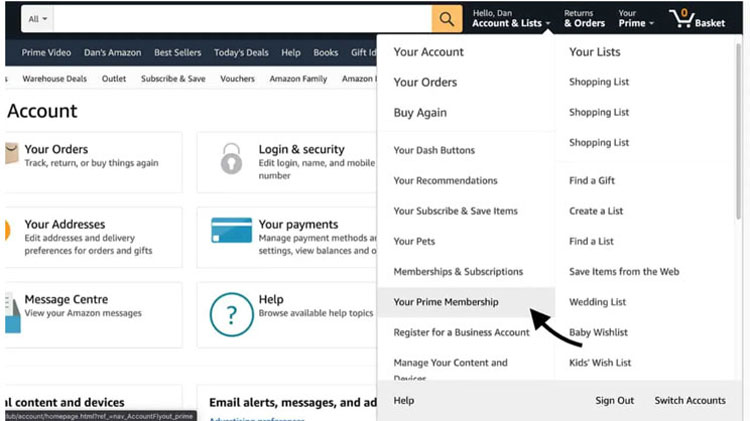Open Subscribe & Save sub-nav link
The image size is (750, 421).
pyautogui.click(x=173, y=79)
